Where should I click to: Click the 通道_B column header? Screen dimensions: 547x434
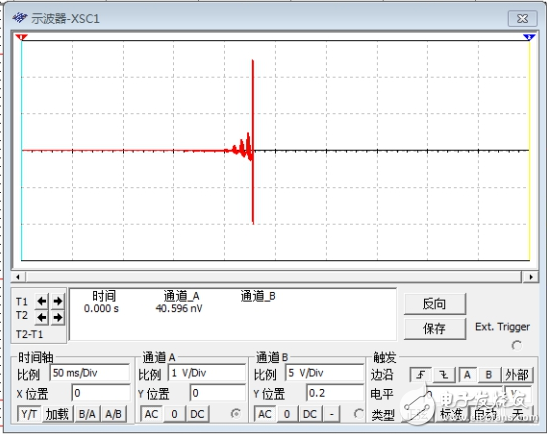[x=258, y=297]
